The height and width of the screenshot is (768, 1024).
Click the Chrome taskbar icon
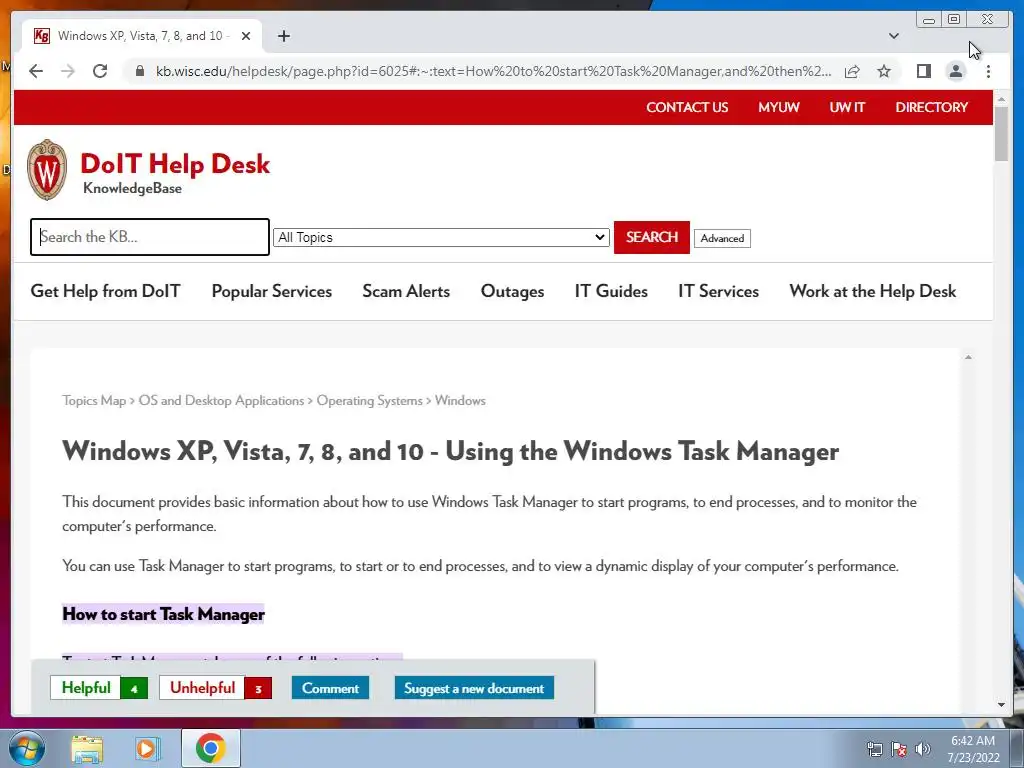click(210, 748)
